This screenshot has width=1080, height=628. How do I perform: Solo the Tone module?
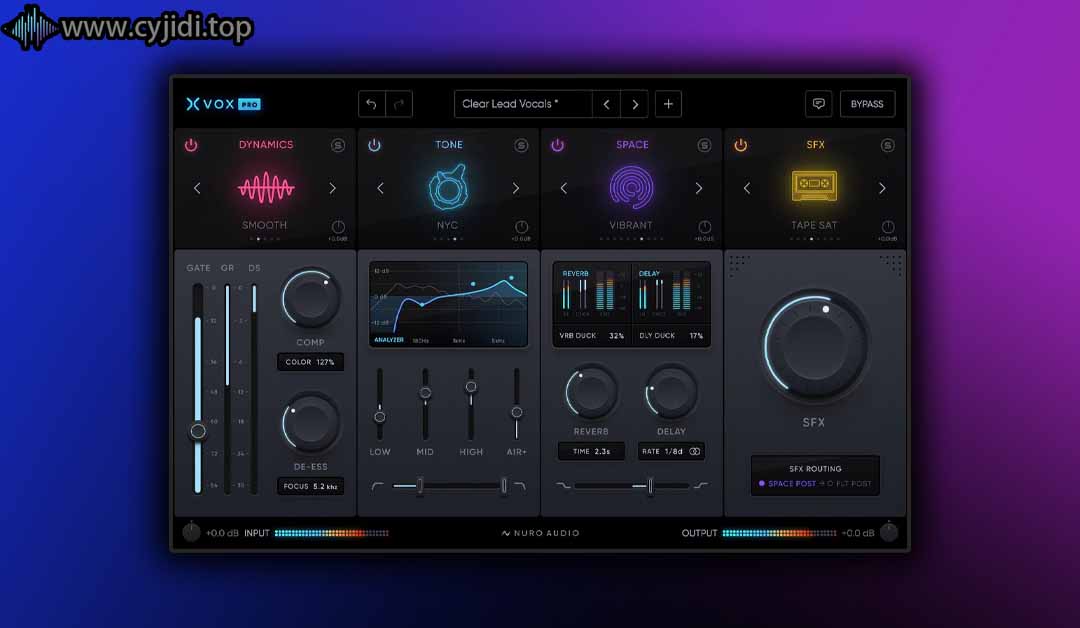tap(521, 145)
